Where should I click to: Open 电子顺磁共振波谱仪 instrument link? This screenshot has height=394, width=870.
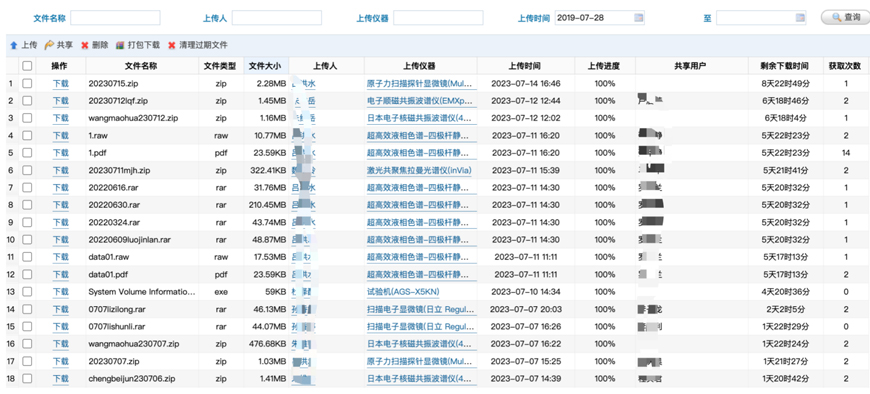tap(421, 101)
